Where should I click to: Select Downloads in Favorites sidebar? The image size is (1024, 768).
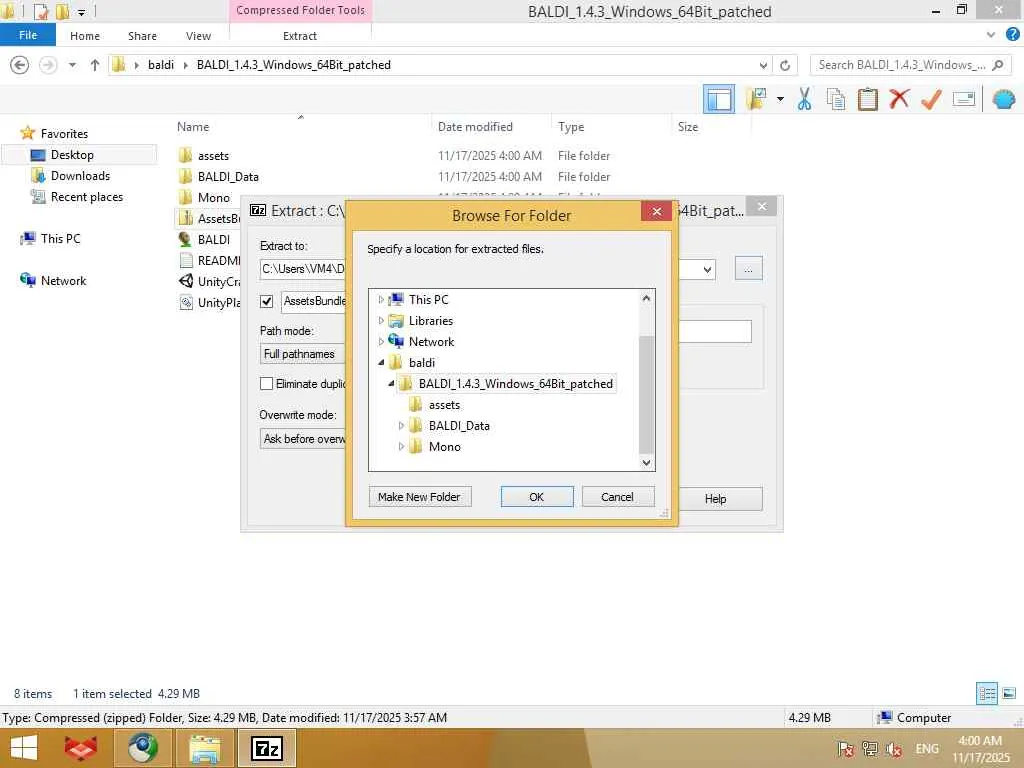tap(80, 176)
